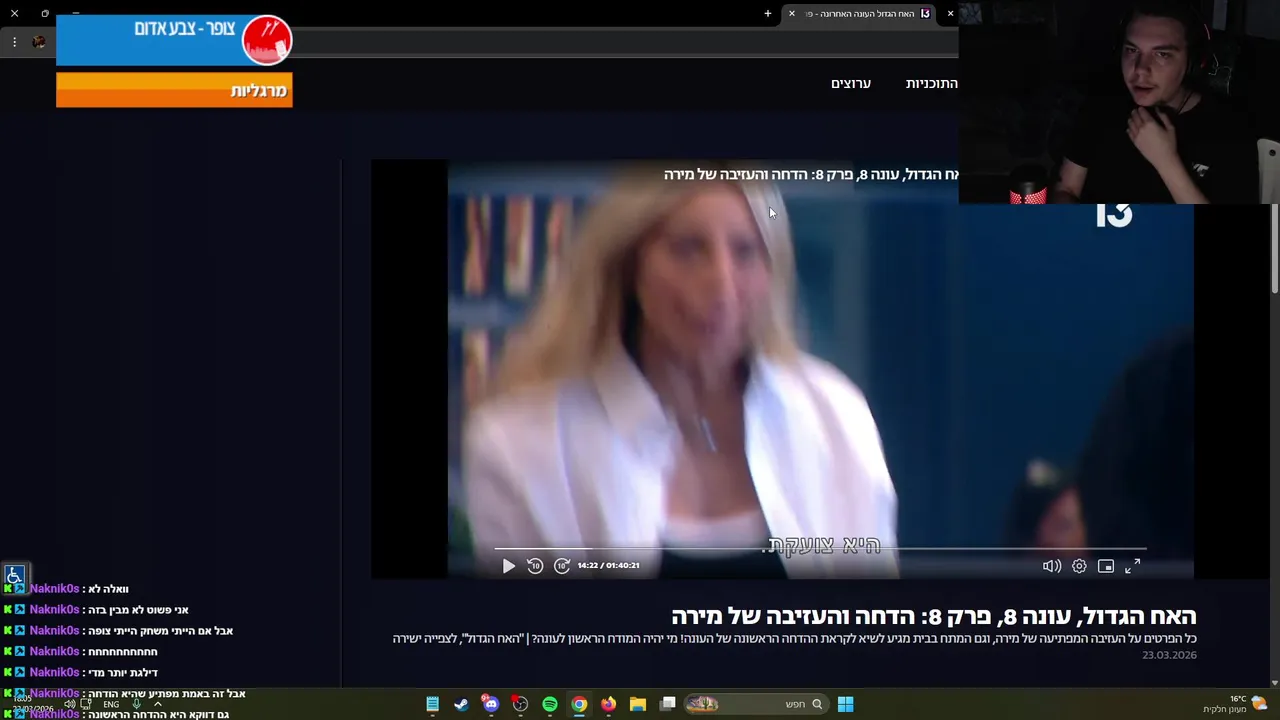Open OBS Studio from taskbar
The image size is (1280, 720).
coord(520,704)
